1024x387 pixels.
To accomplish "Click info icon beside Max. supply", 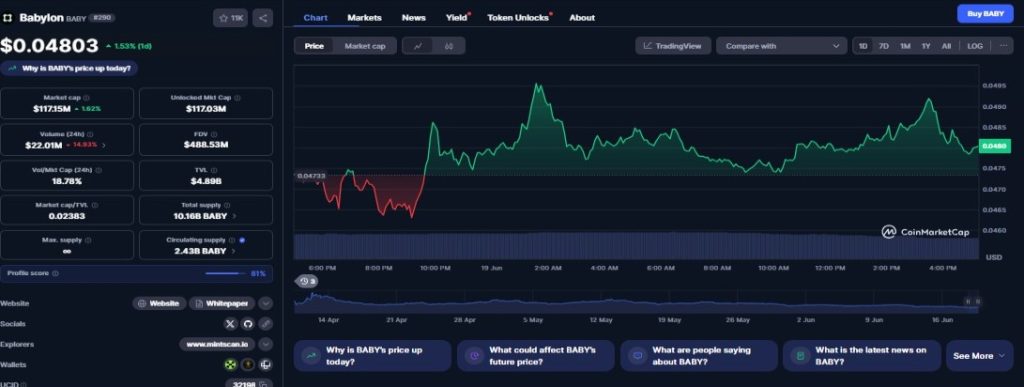I will tap(88, 240).
